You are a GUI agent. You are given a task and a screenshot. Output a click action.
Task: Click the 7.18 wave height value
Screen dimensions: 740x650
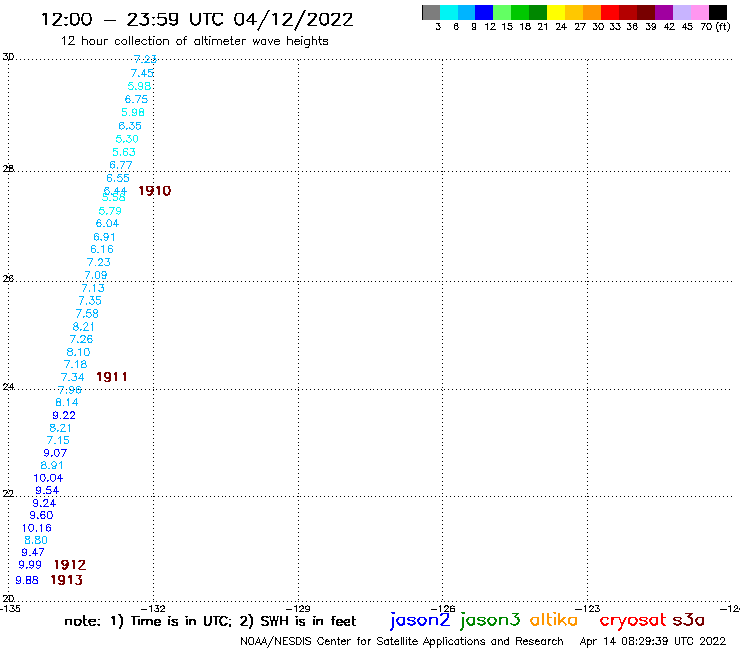click(76, 364)
